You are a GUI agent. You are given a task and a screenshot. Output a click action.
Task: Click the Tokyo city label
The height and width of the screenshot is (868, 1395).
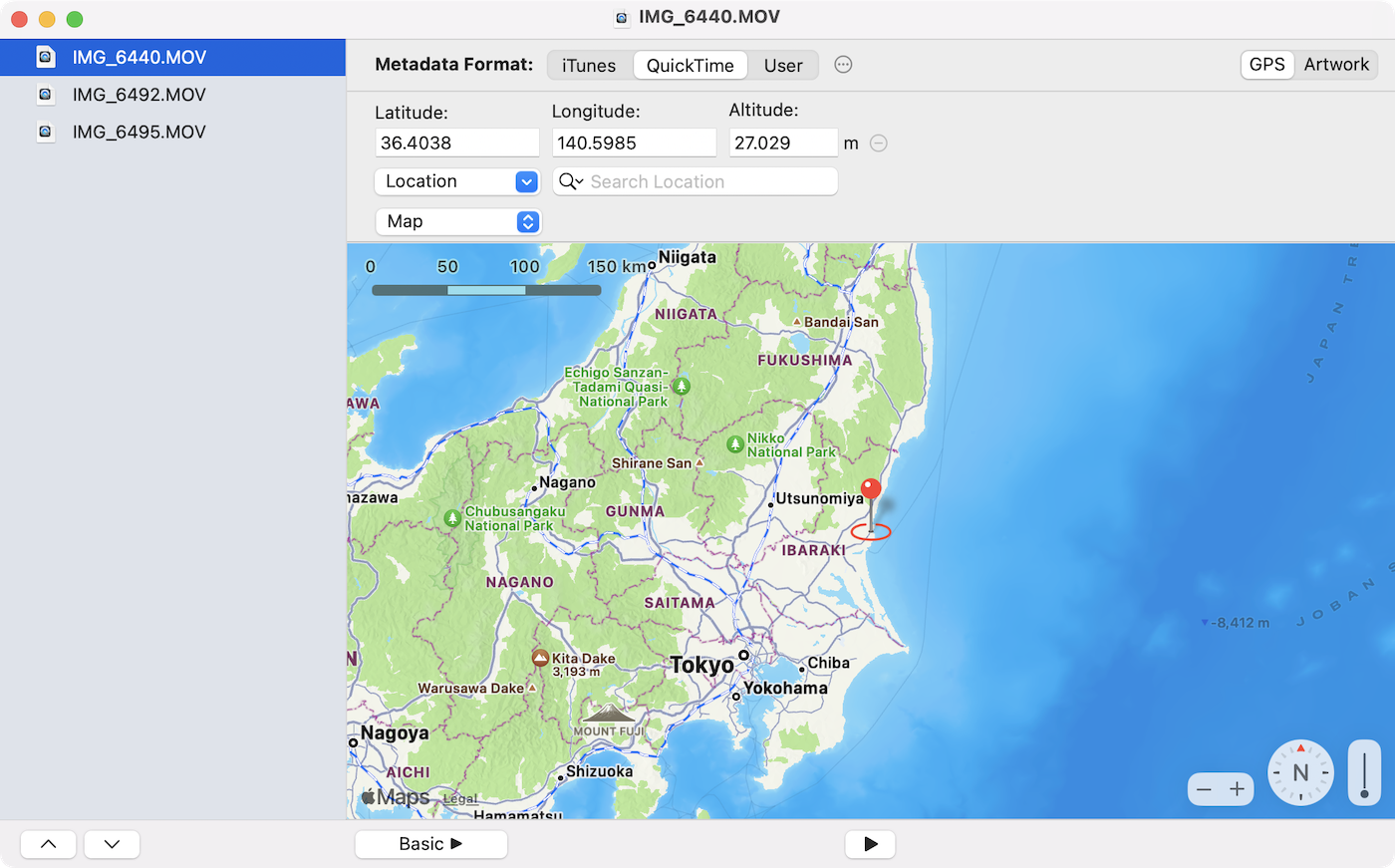pos(701,665)
